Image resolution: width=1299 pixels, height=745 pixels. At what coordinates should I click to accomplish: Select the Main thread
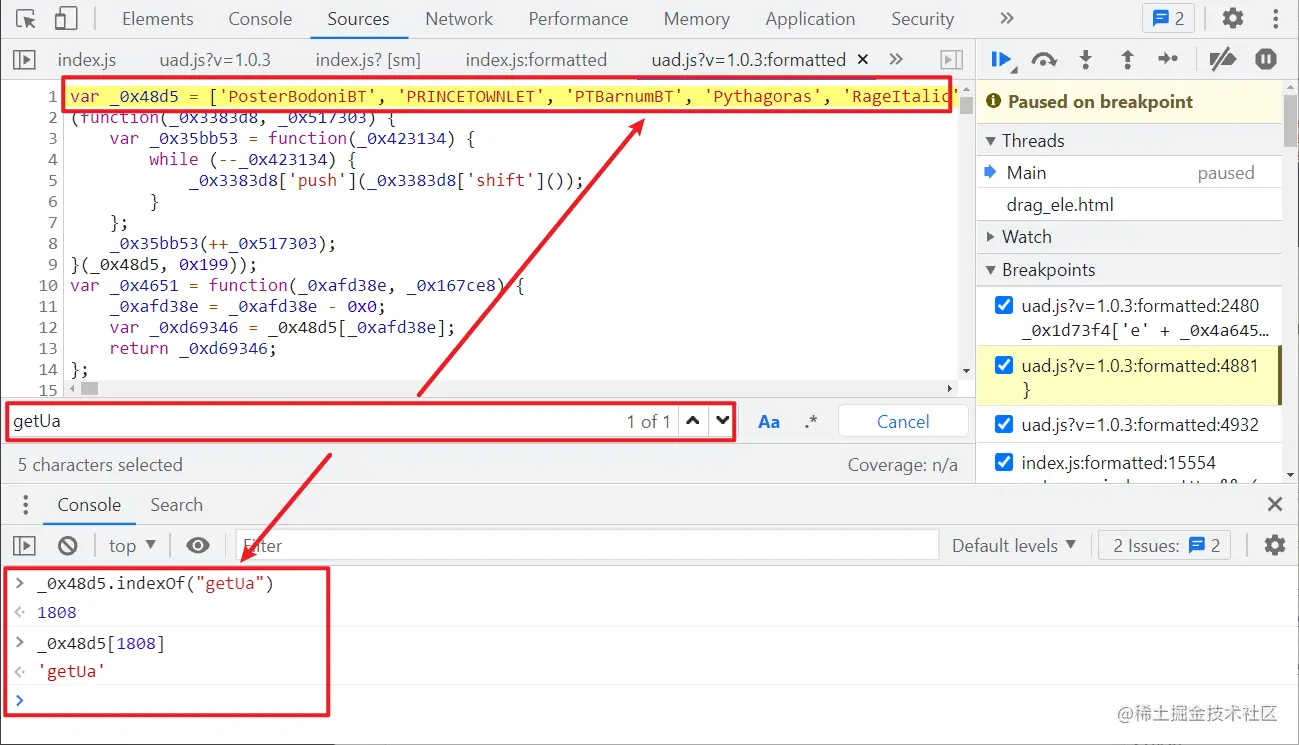click(1129, 173)
